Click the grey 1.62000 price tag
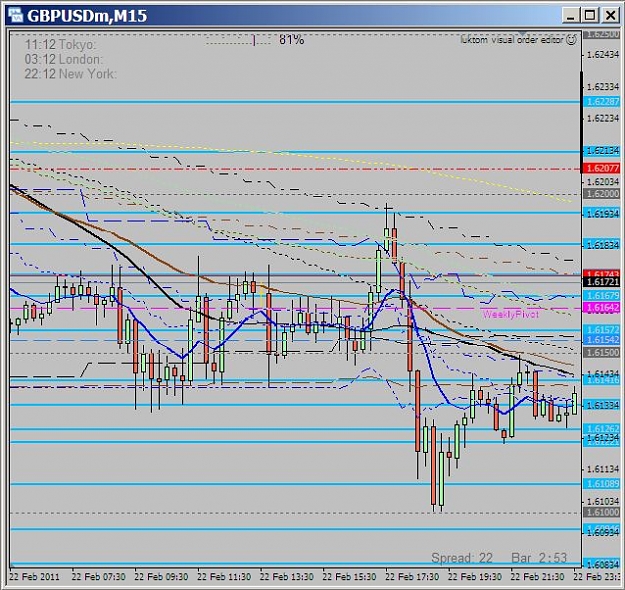 [x=602, y=194]
